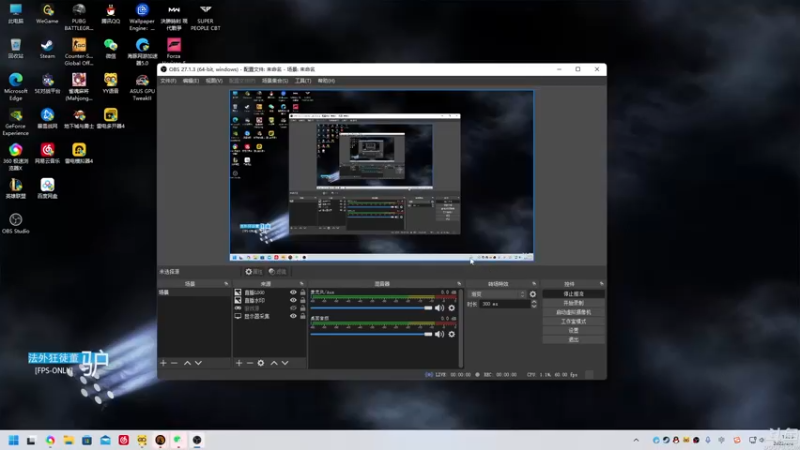Click the 启动虚拟摄像机 virtual camera button
The image size is (800, 450).
[573, 312]
